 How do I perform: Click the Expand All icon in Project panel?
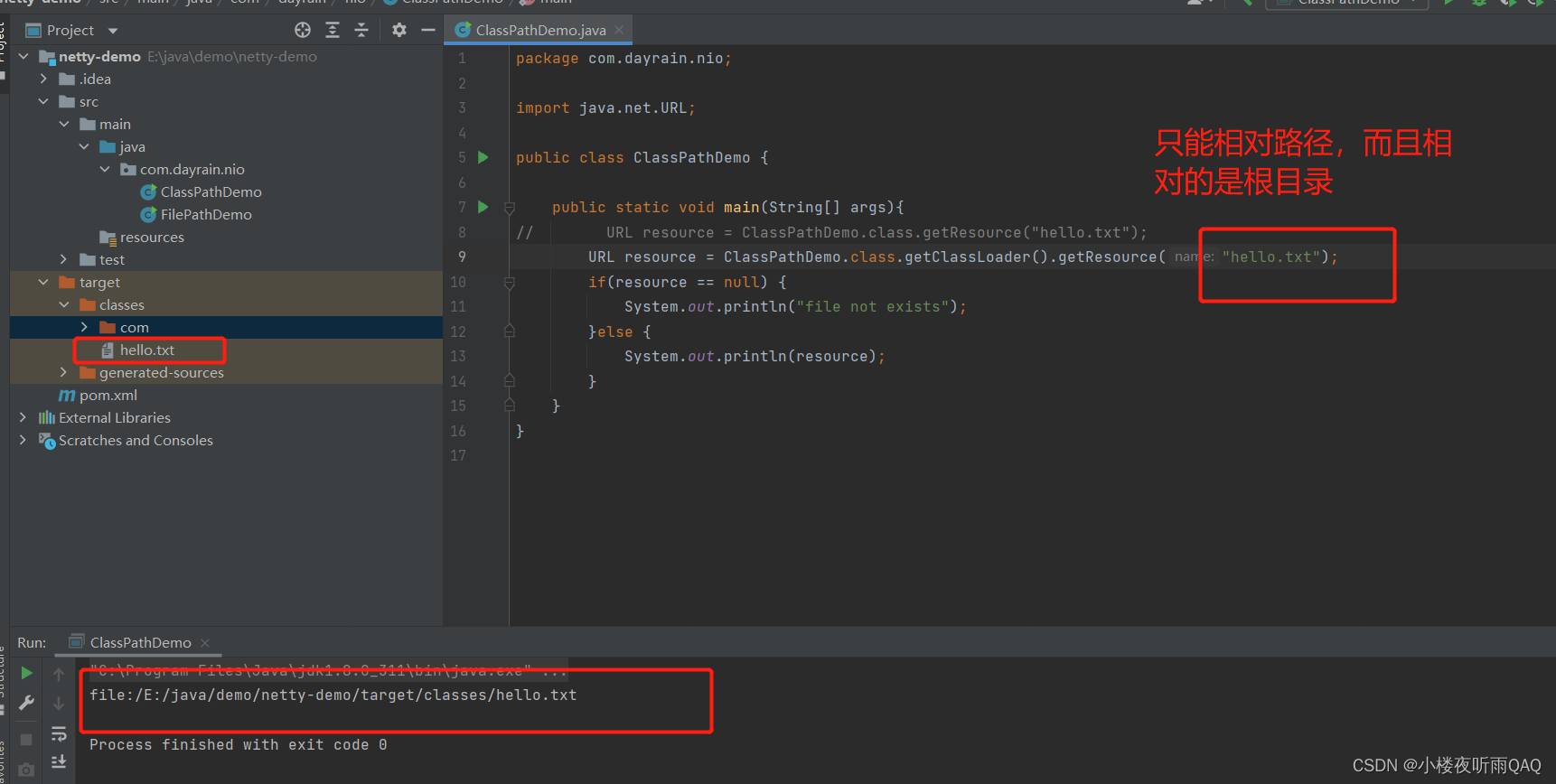click(x=333, y=30)
